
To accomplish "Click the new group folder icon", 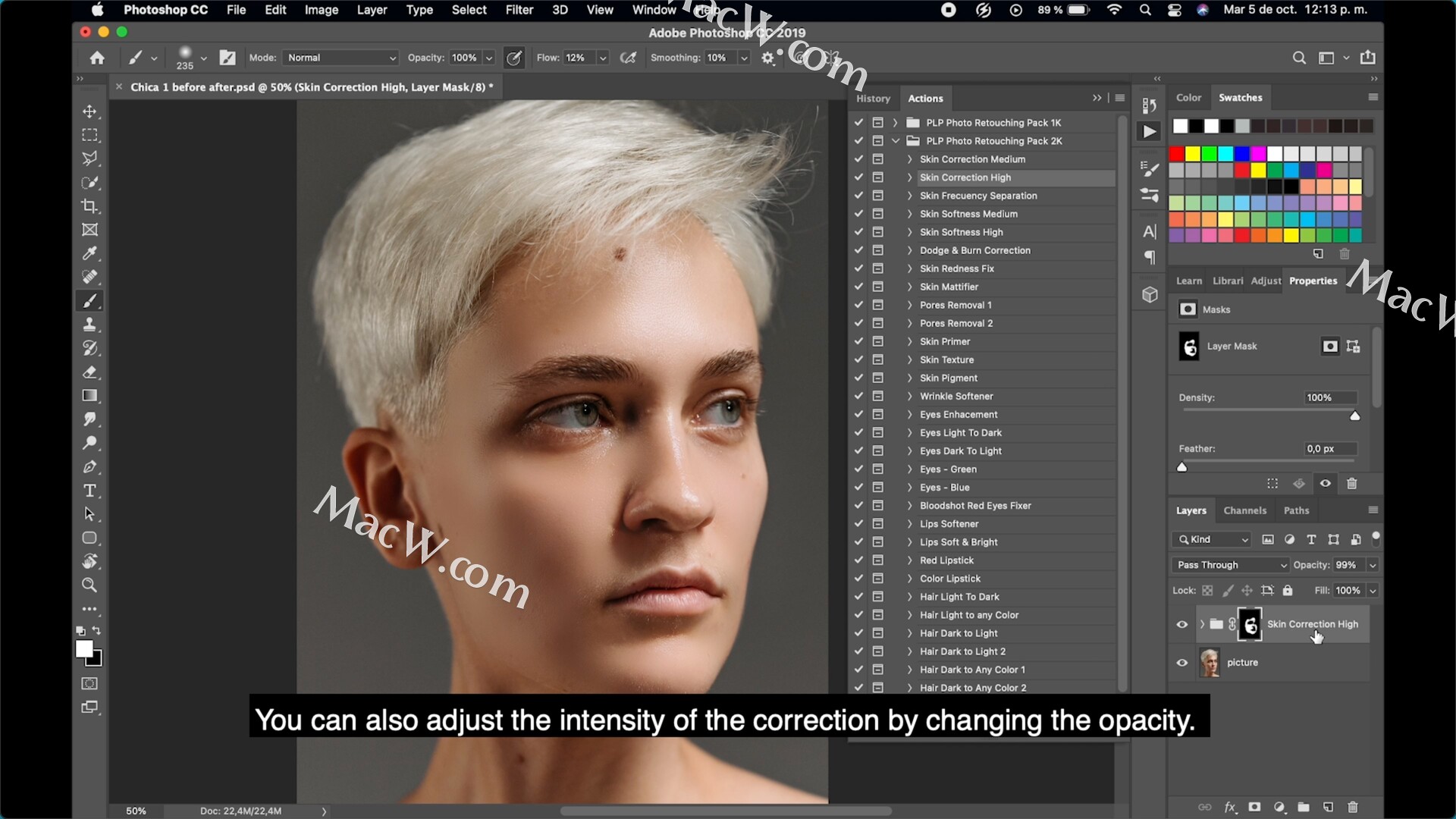I will click(1304, 807).
